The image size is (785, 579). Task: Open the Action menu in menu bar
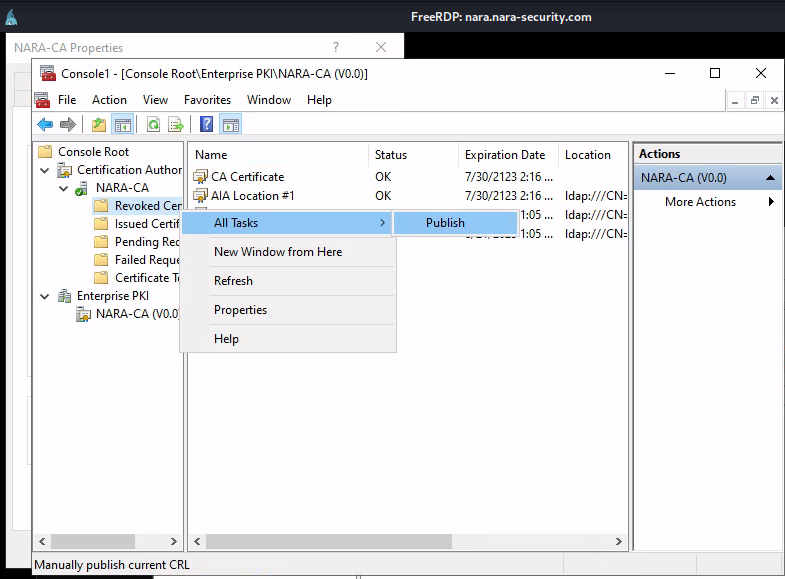[x=109, y=100]
